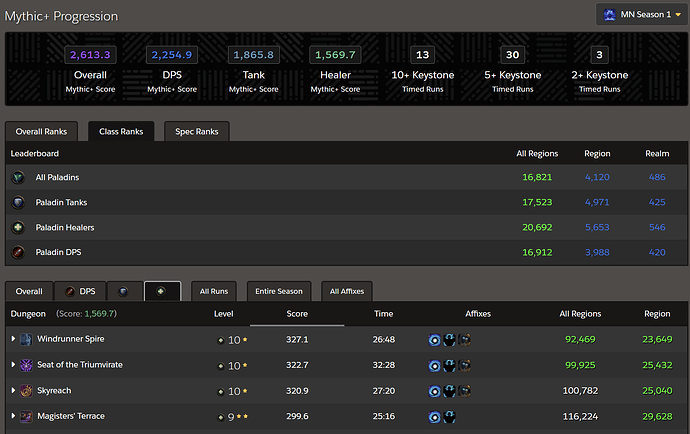This screenshot has width=690, height=434.
Task: Switch to the Overall Ranks tab
Action: click(43, 131)
